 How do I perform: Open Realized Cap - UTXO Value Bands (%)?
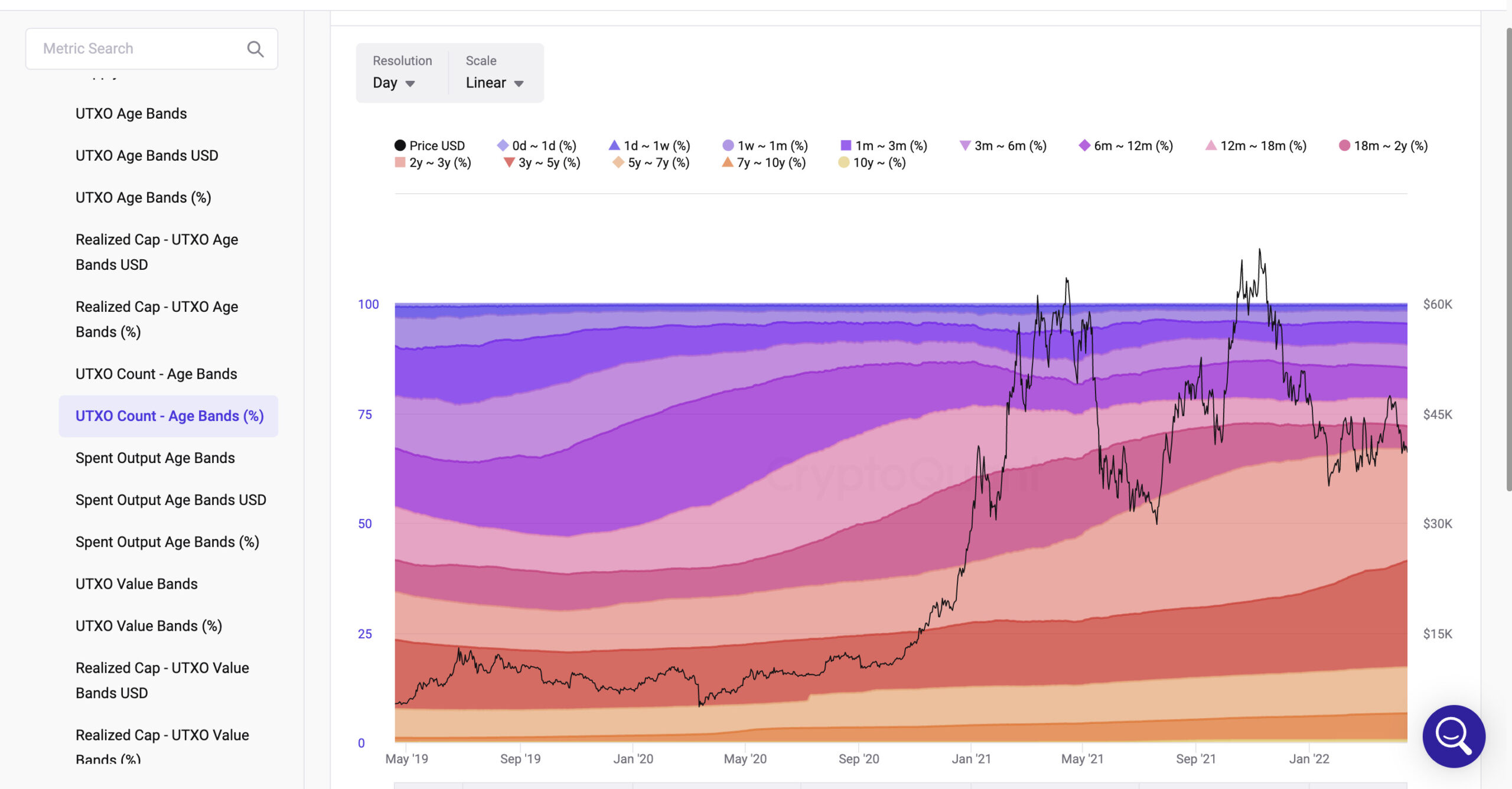162,747
